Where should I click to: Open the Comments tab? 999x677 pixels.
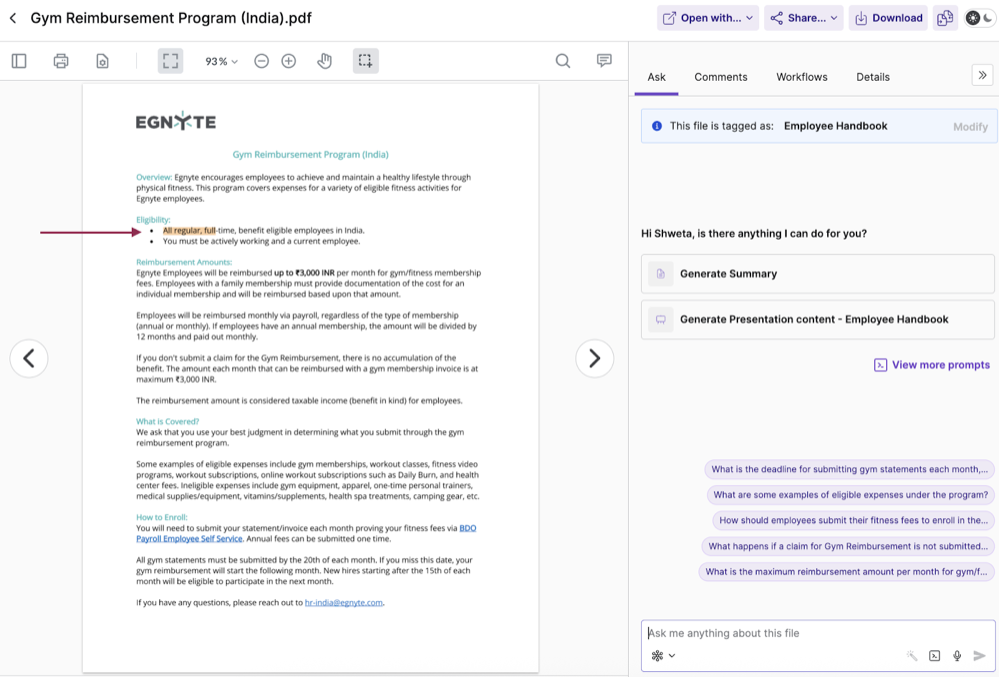click(721, 77)
